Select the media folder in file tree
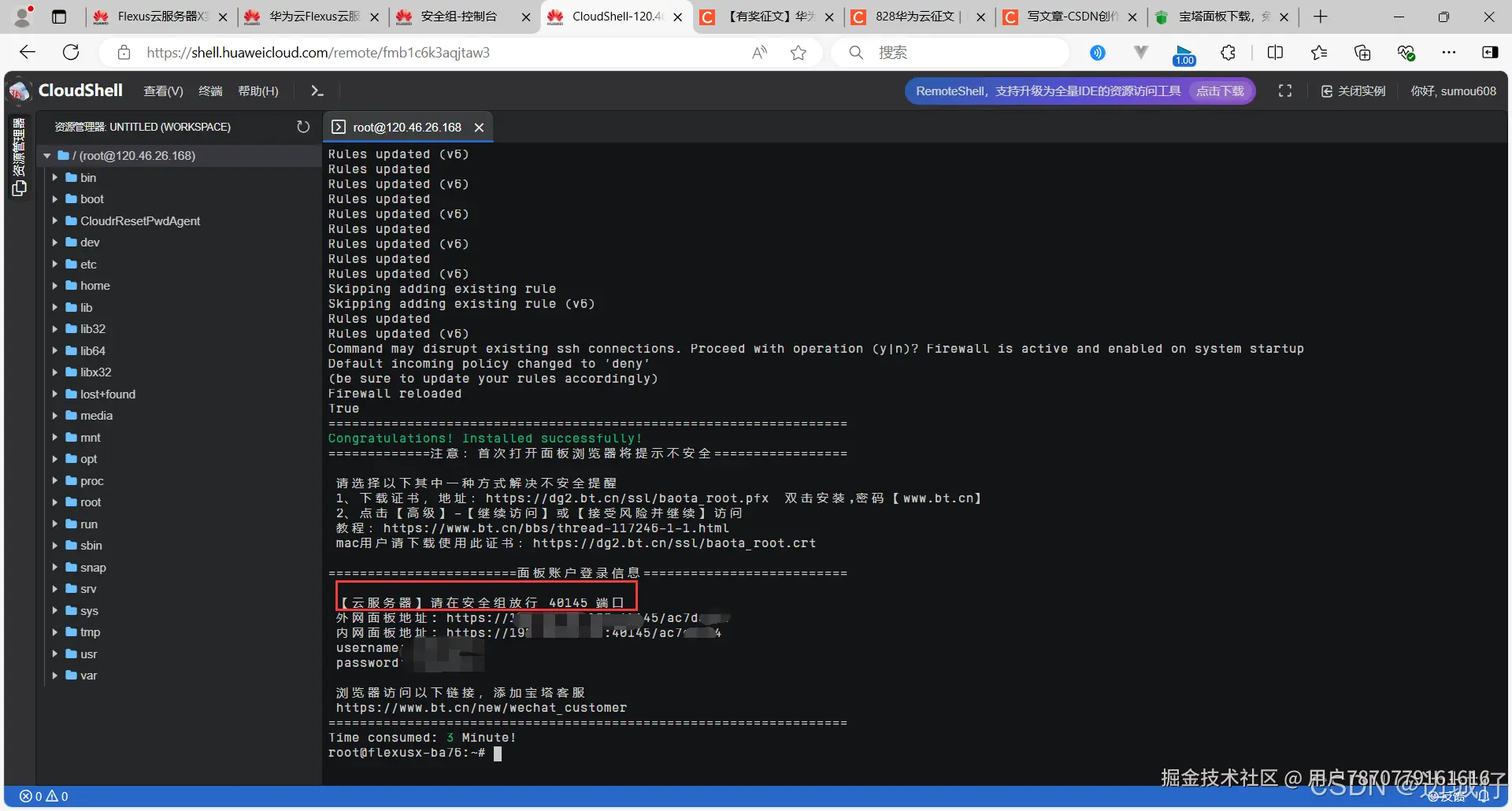The height and width of the screenshot is (811, 1512). (x=96, y=416)
